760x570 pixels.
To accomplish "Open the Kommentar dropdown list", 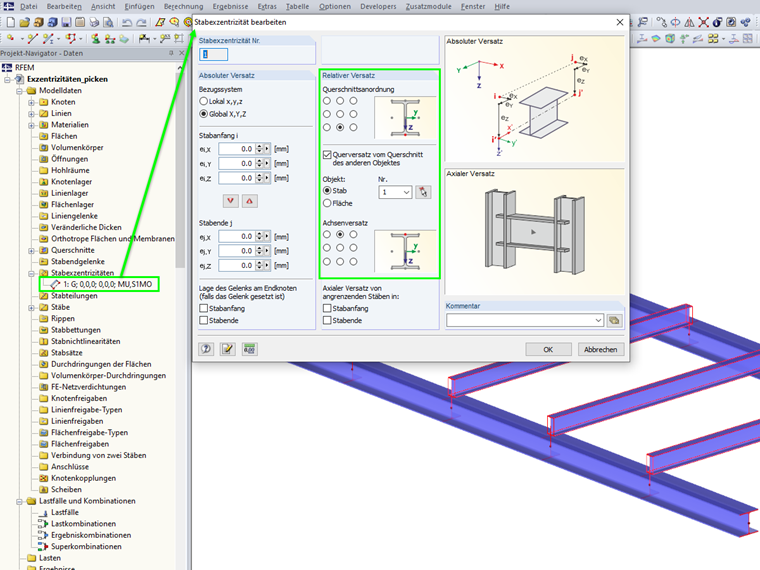I will click(x=598, y=320).
